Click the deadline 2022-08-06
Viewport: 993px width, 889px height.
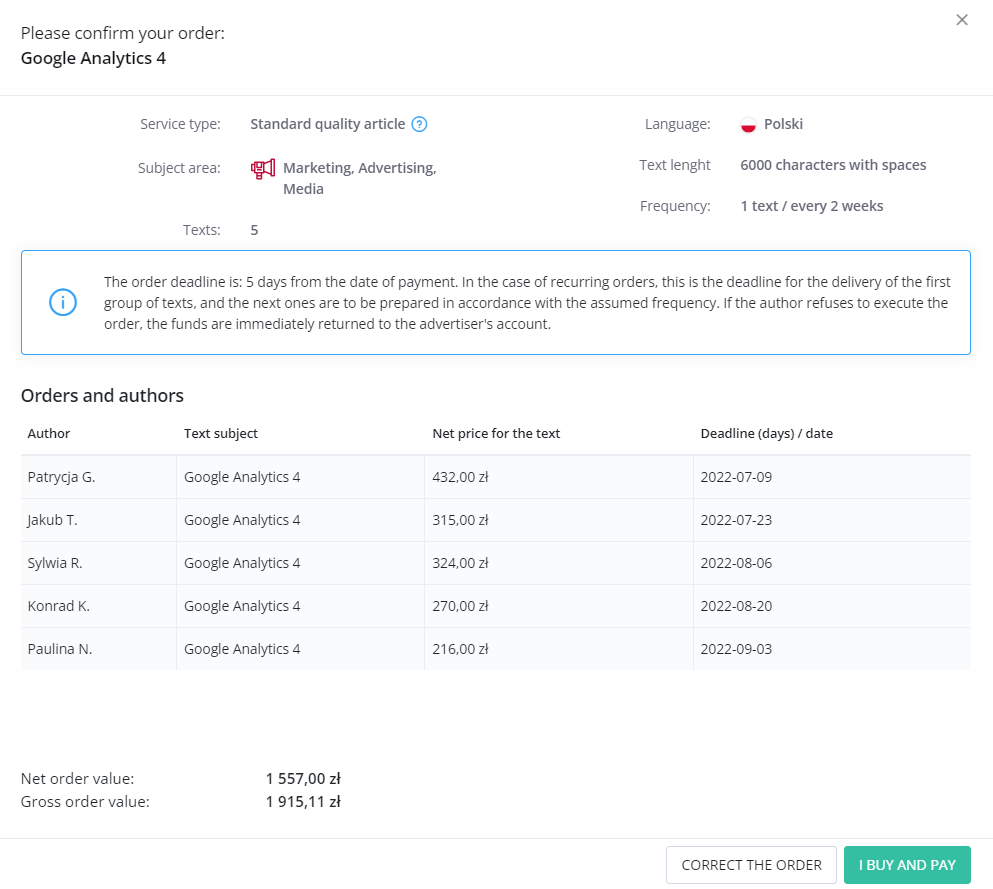pos(736,564)
